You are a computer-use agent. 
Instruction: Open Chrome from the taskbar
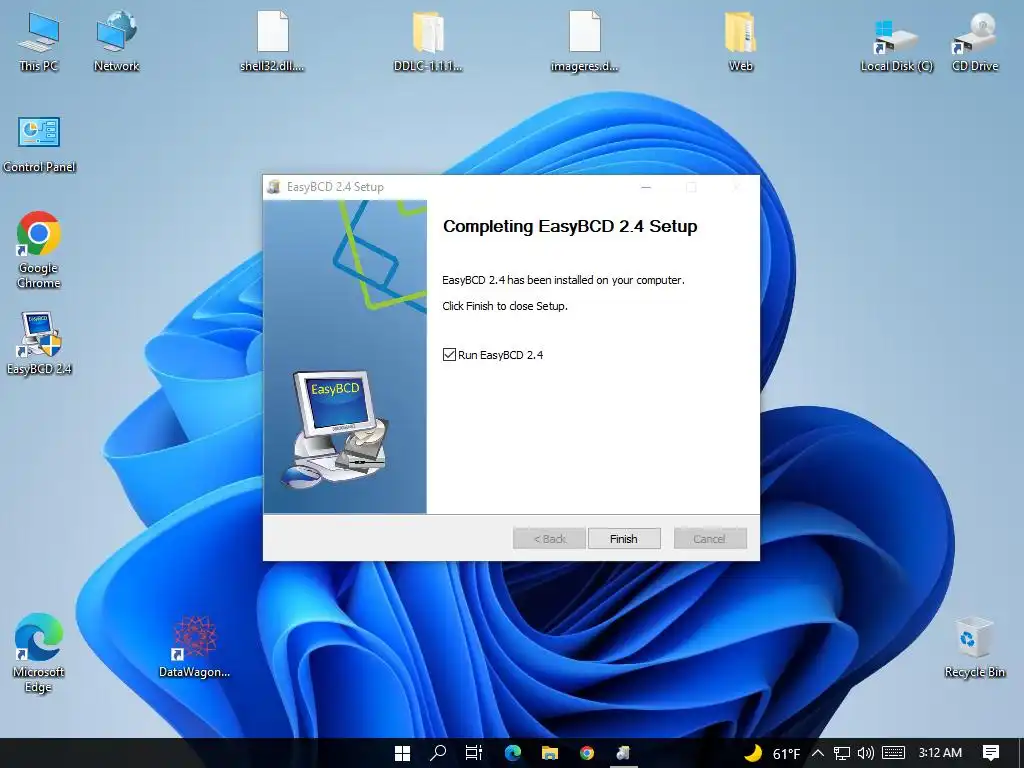tap(587, 753)
